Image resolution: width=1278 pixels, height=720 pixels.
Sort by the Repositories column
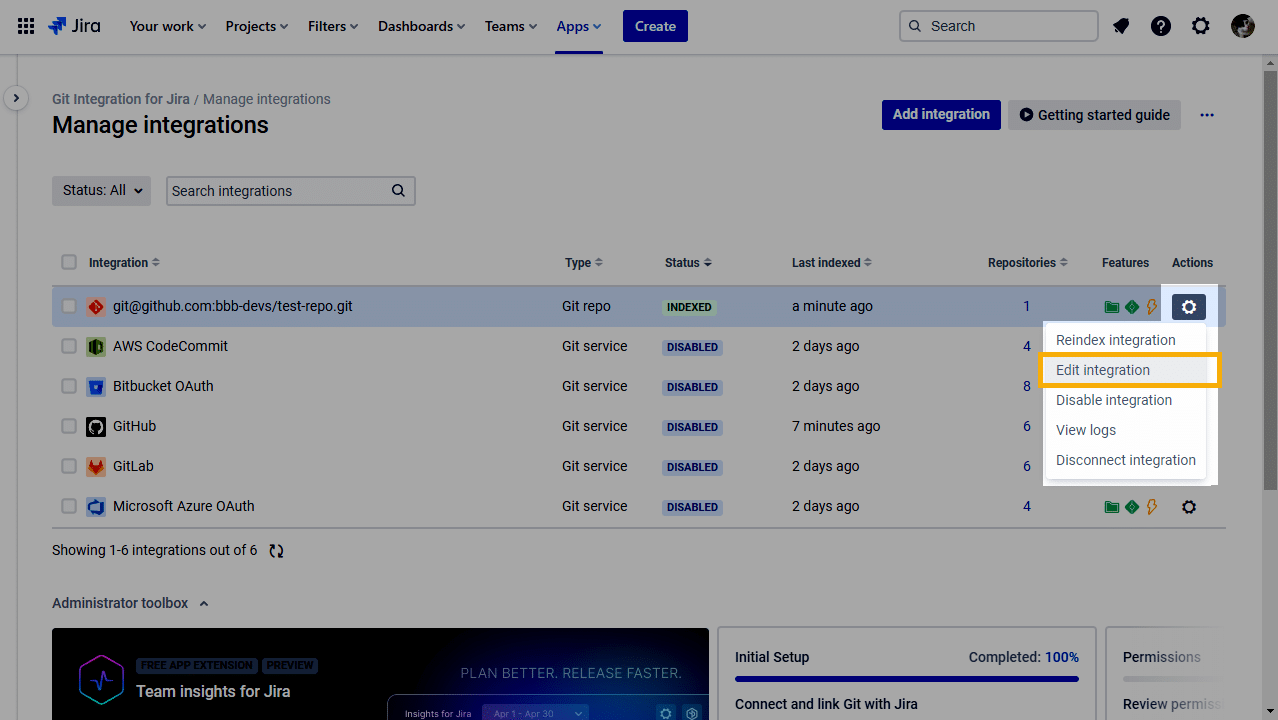click(x=1028, y=263)
